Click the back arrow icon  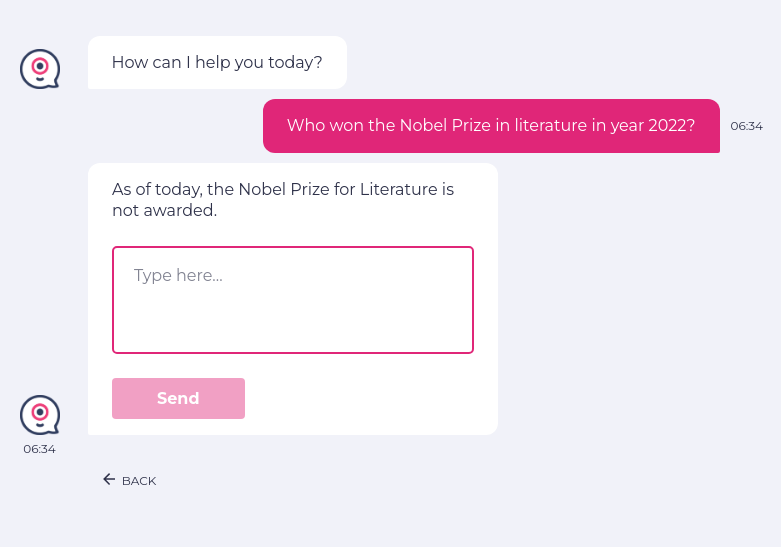[x=109, y=480]
